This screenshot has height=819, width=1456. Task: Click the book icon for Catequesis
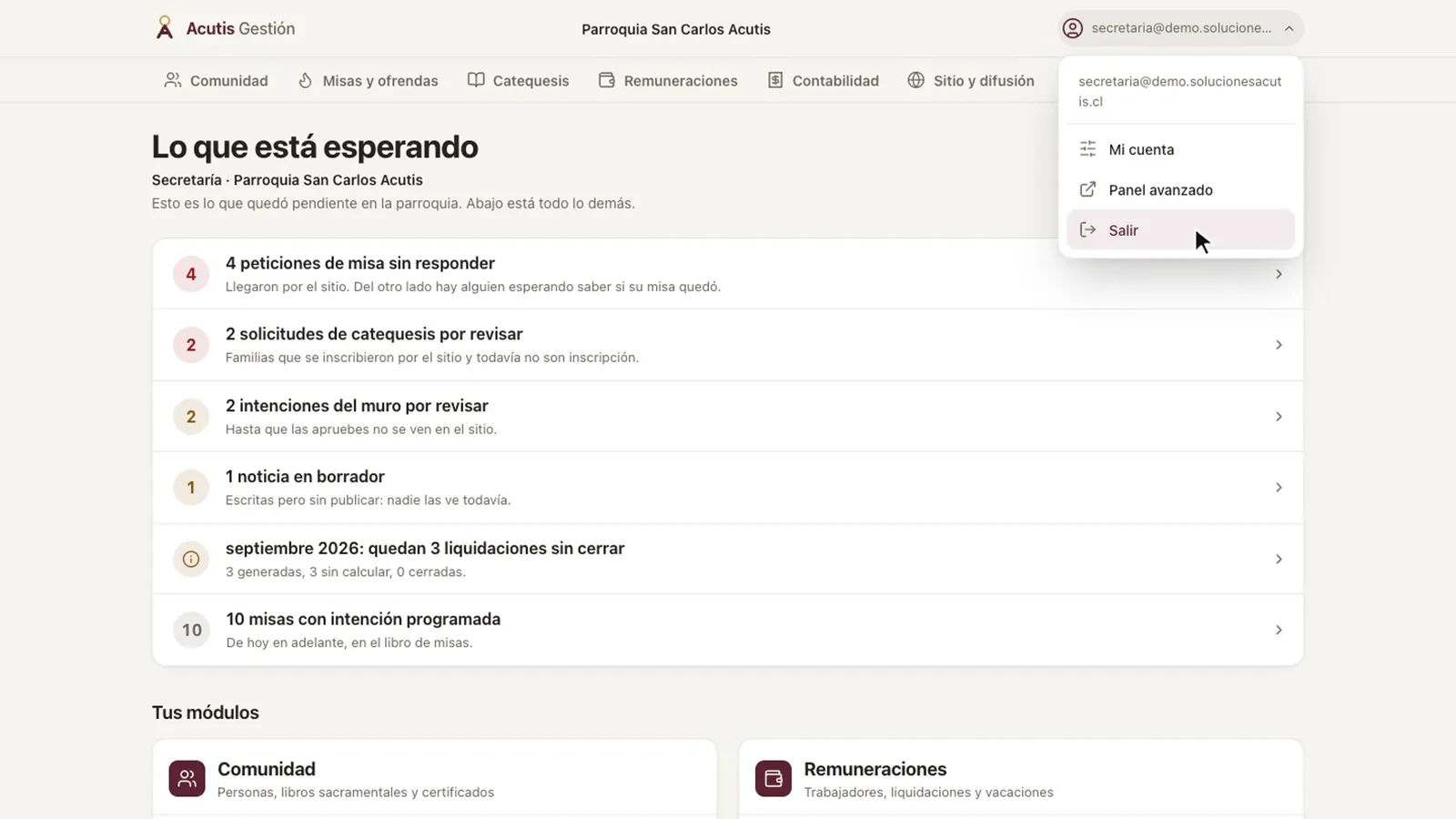476,80
